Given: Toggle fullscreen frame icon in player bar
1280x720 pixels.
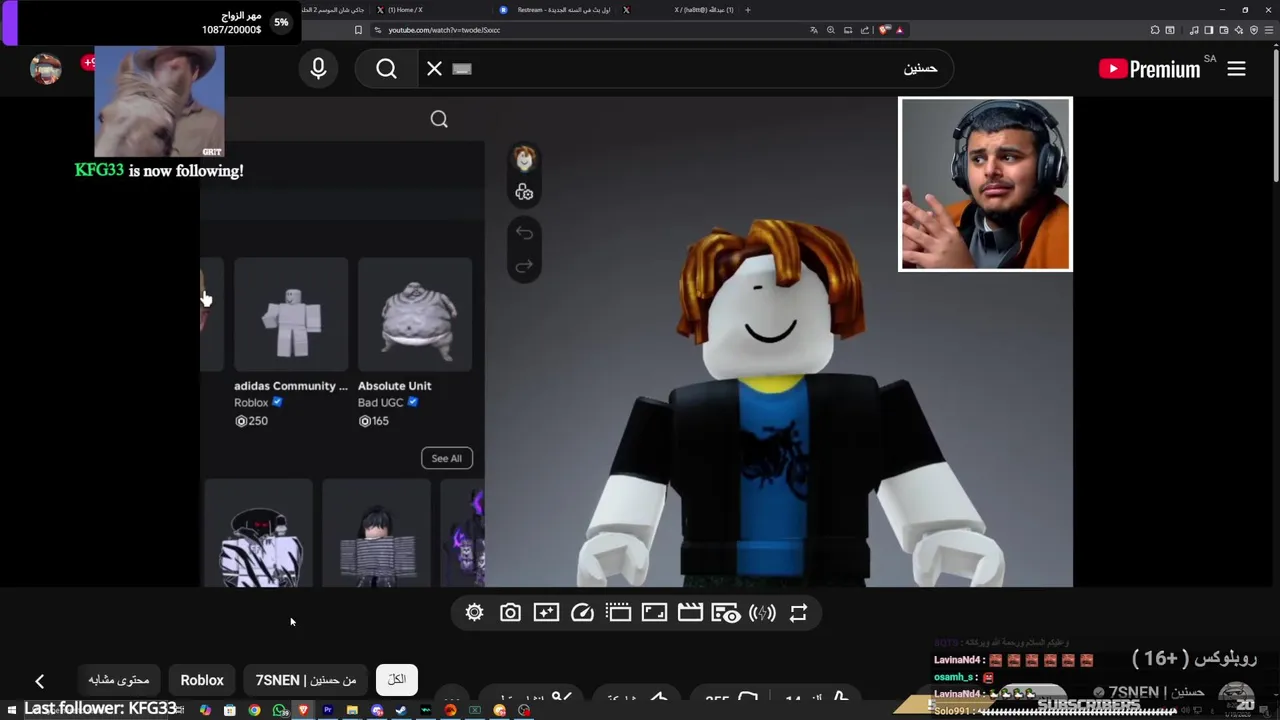Looking at the screenshot, I should (654, 613).
